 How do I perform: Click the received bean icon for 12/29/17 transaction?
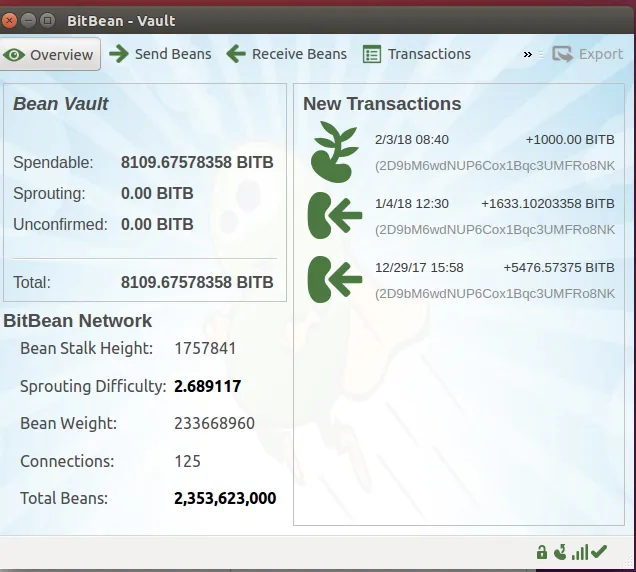pyautogui.click(x=335, y=280)
